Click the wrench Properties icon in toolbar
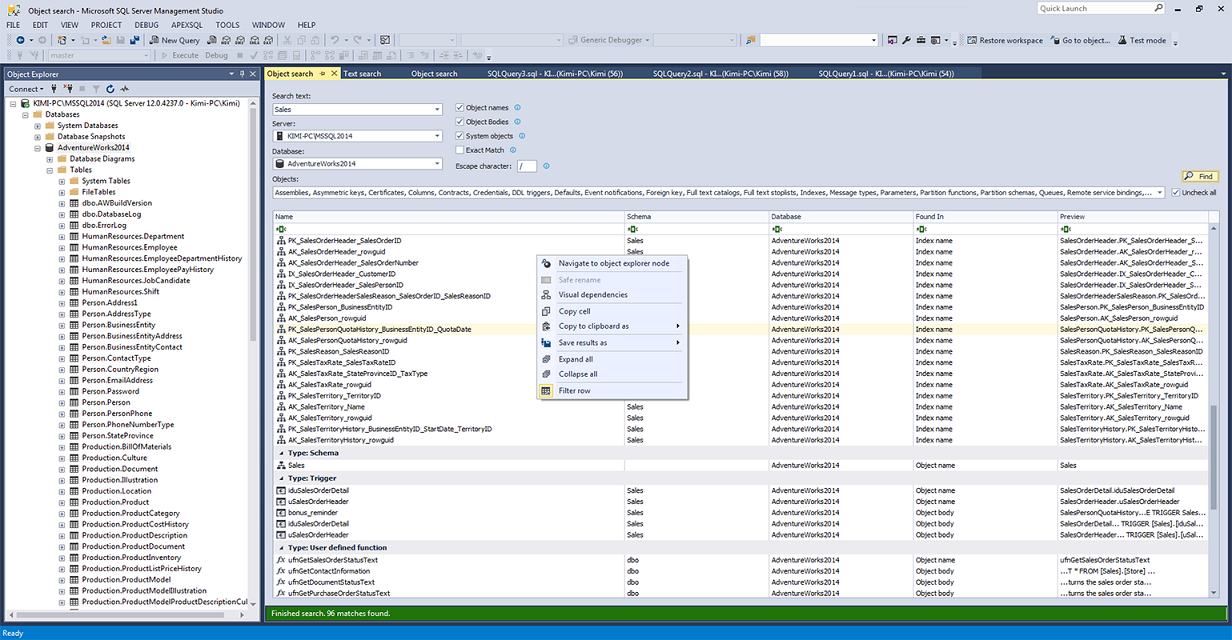Viewport: 1232px width, 640px height. [906, 40]
